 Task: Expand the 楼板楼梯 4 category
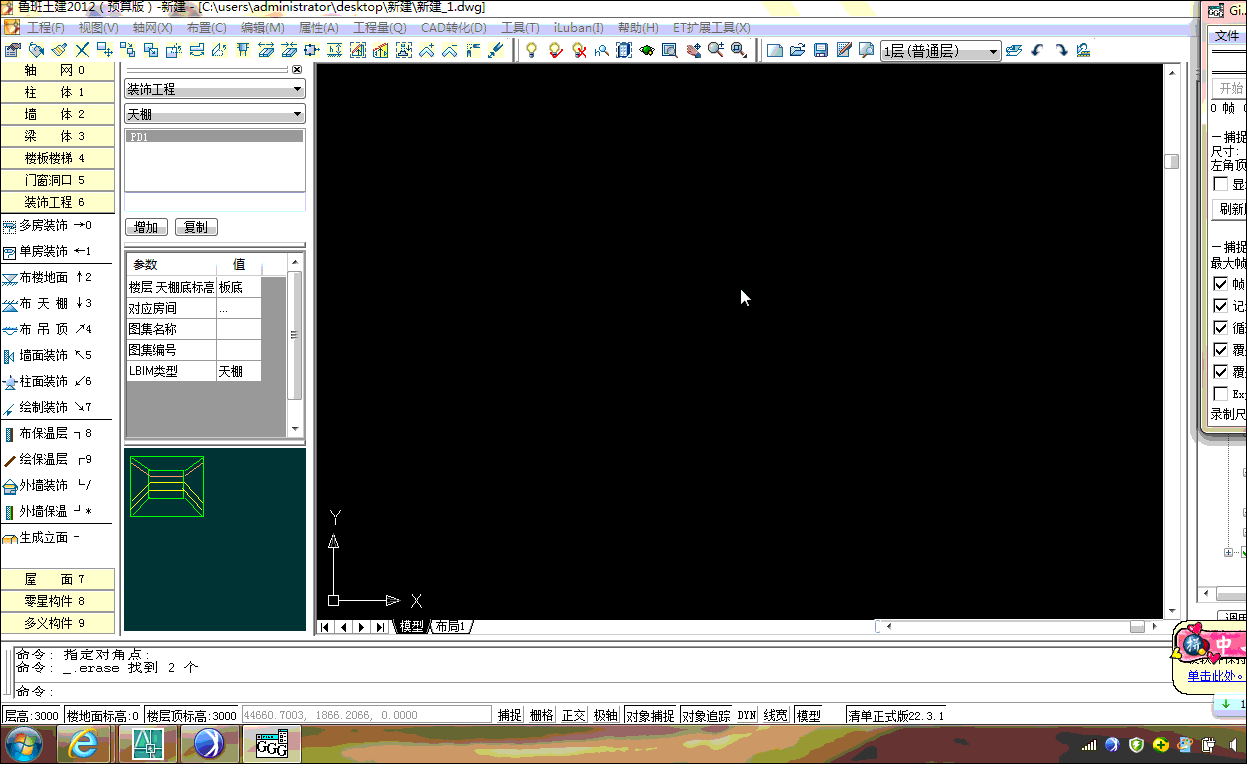[x=57, y=158]
